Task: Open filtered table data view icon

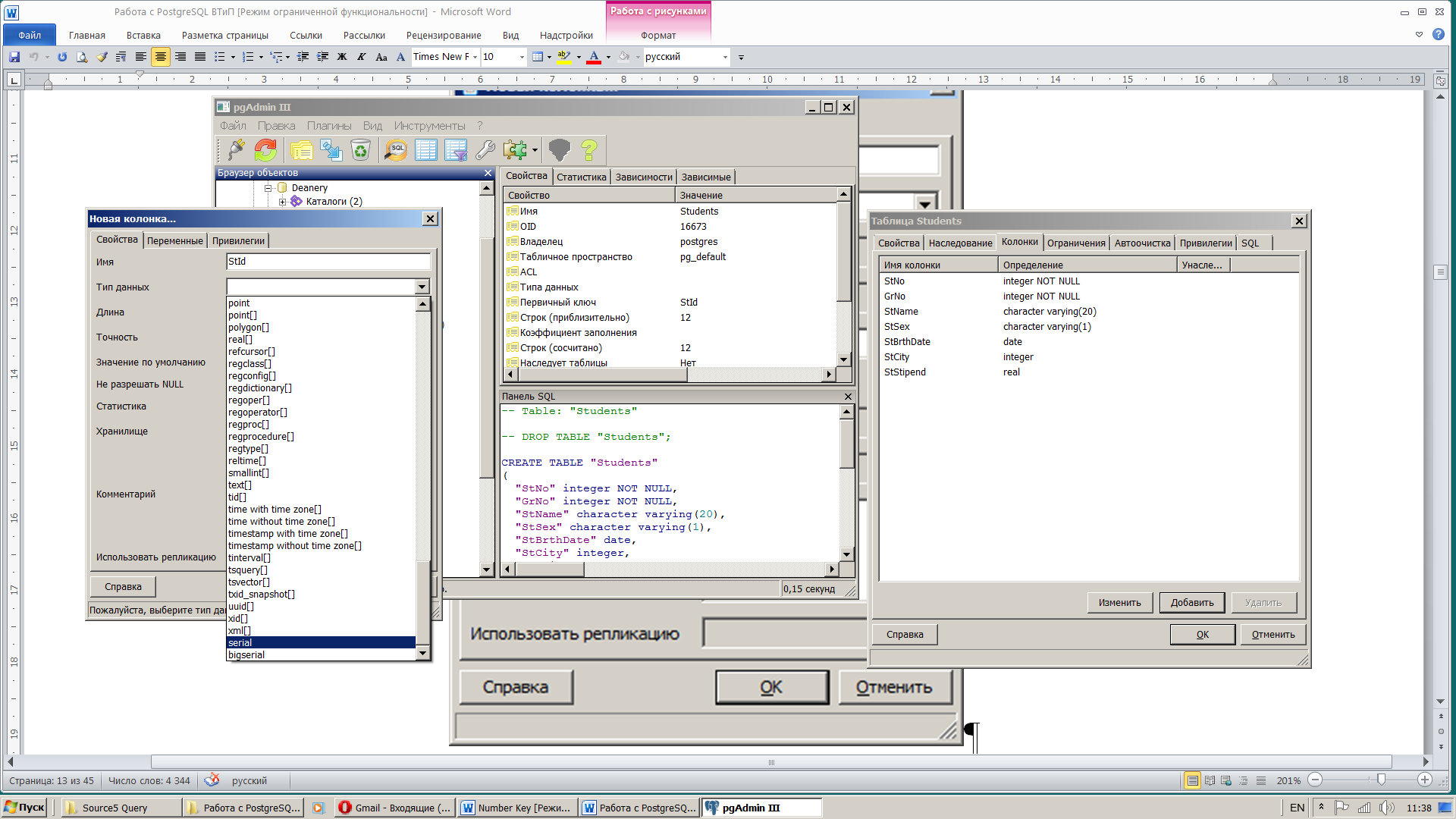Action: (x=456, y=150)
